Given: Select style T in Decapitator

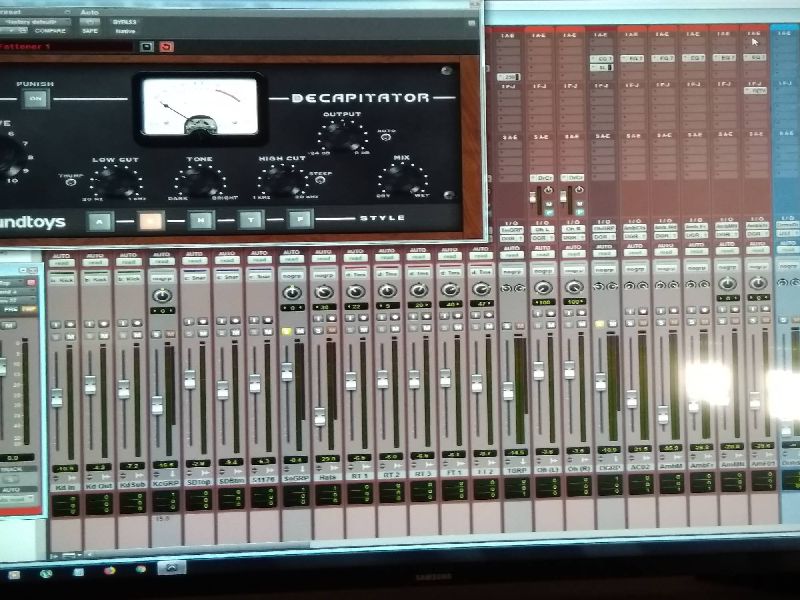Looking at the screenshot, I should [251, 220].
